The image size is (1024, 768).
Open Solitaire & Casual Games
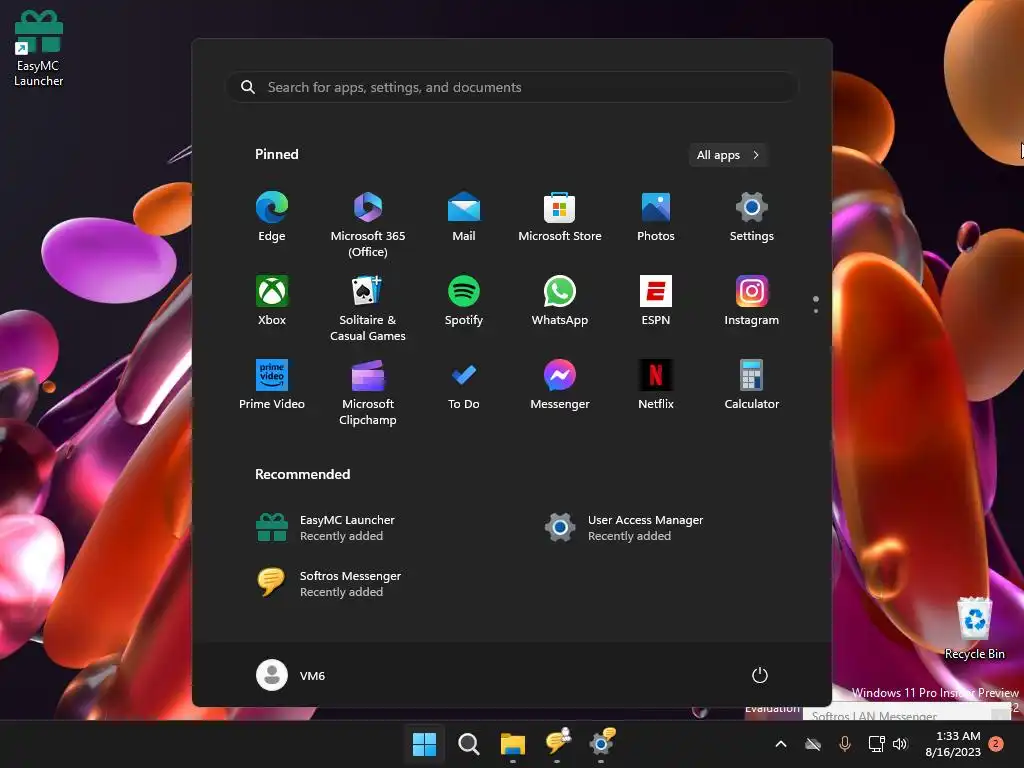coord(368,308)
